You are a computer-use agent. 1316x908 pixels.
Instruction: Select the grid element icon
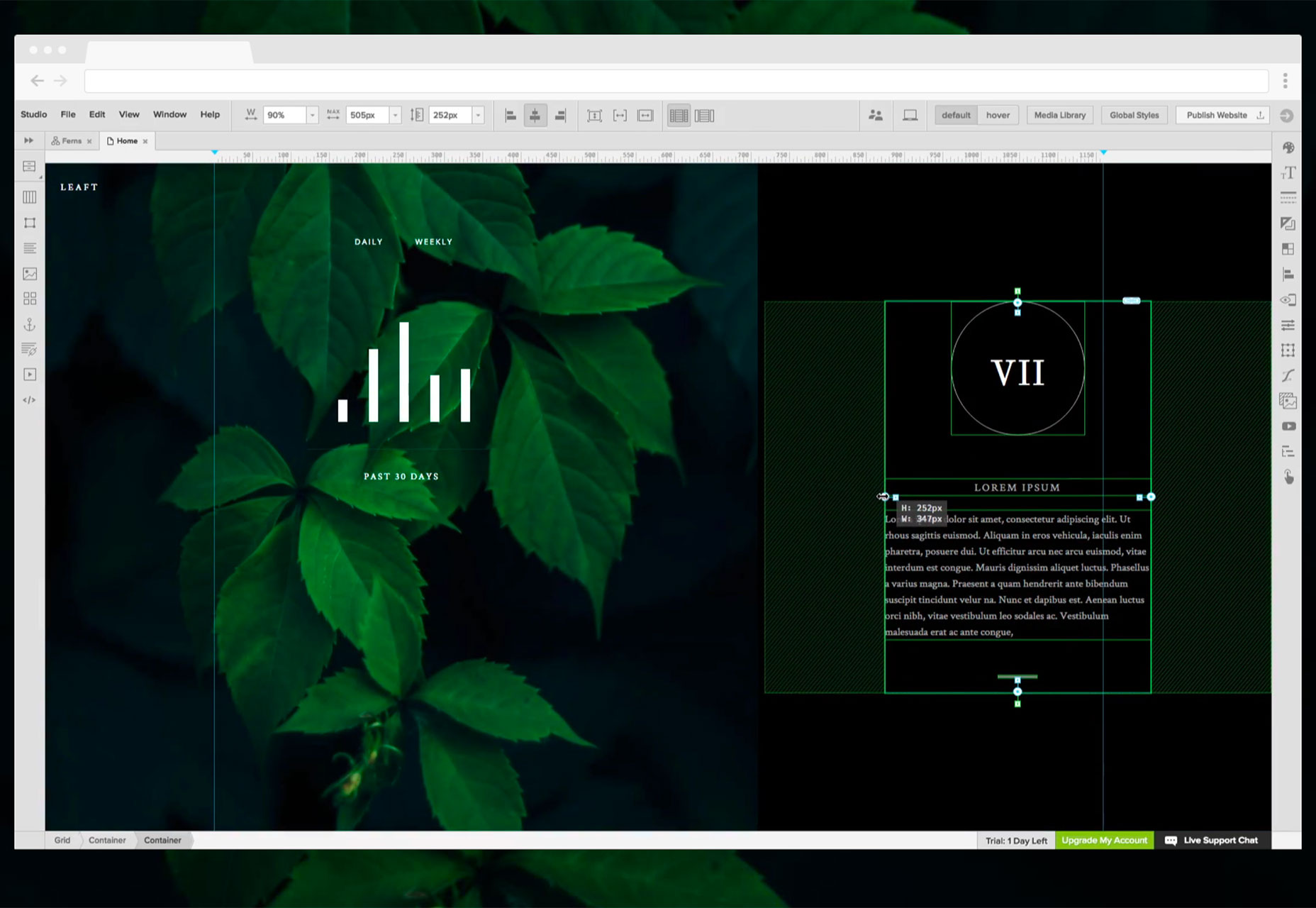(29, 299)
